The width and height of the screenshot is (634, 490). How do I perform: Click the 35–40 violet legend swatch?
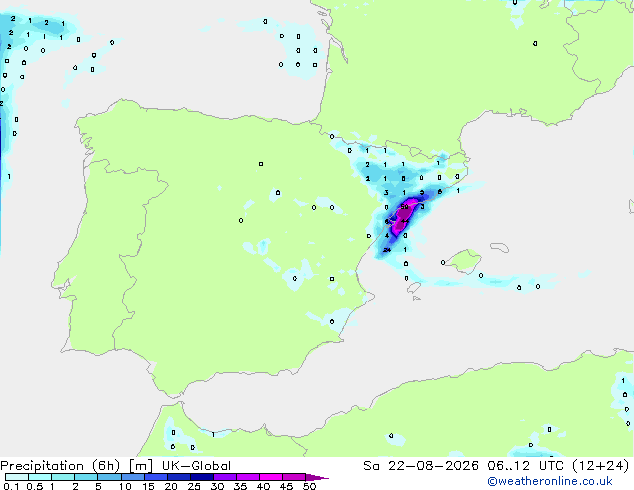[248, 477]
